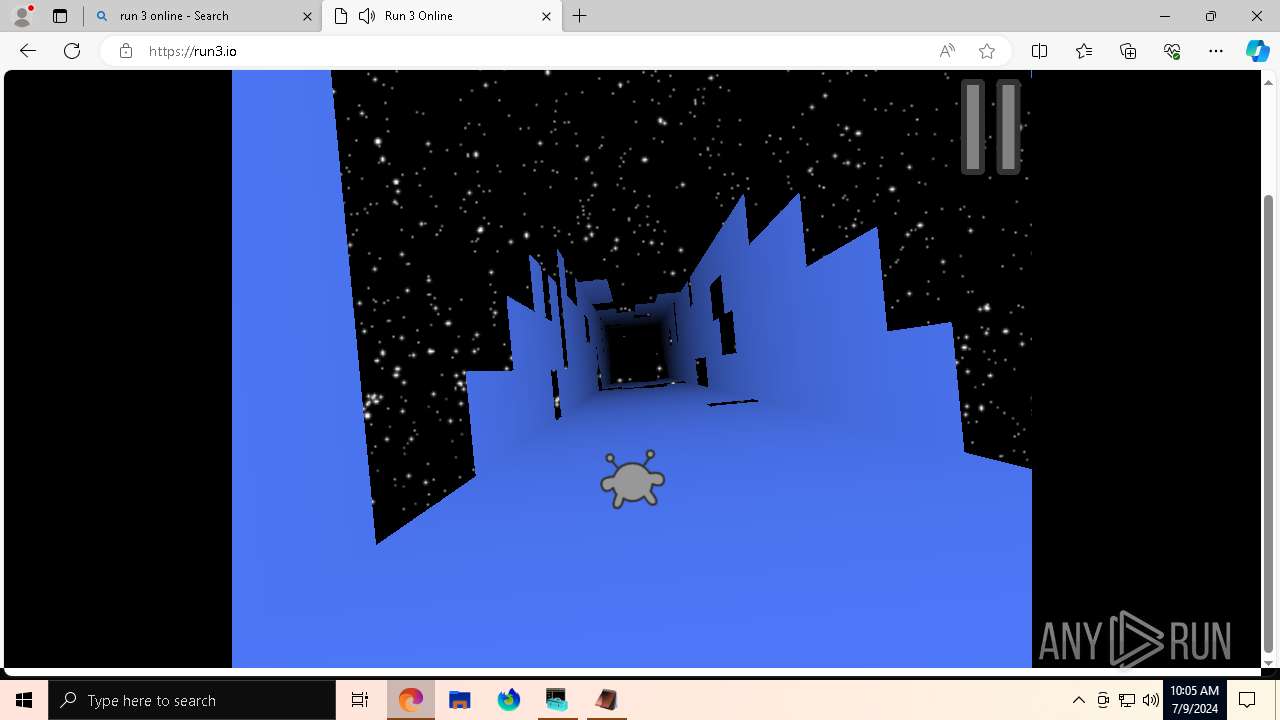Open the notification center
This screenshot has height=720, width=1280.
(1248, 700)
